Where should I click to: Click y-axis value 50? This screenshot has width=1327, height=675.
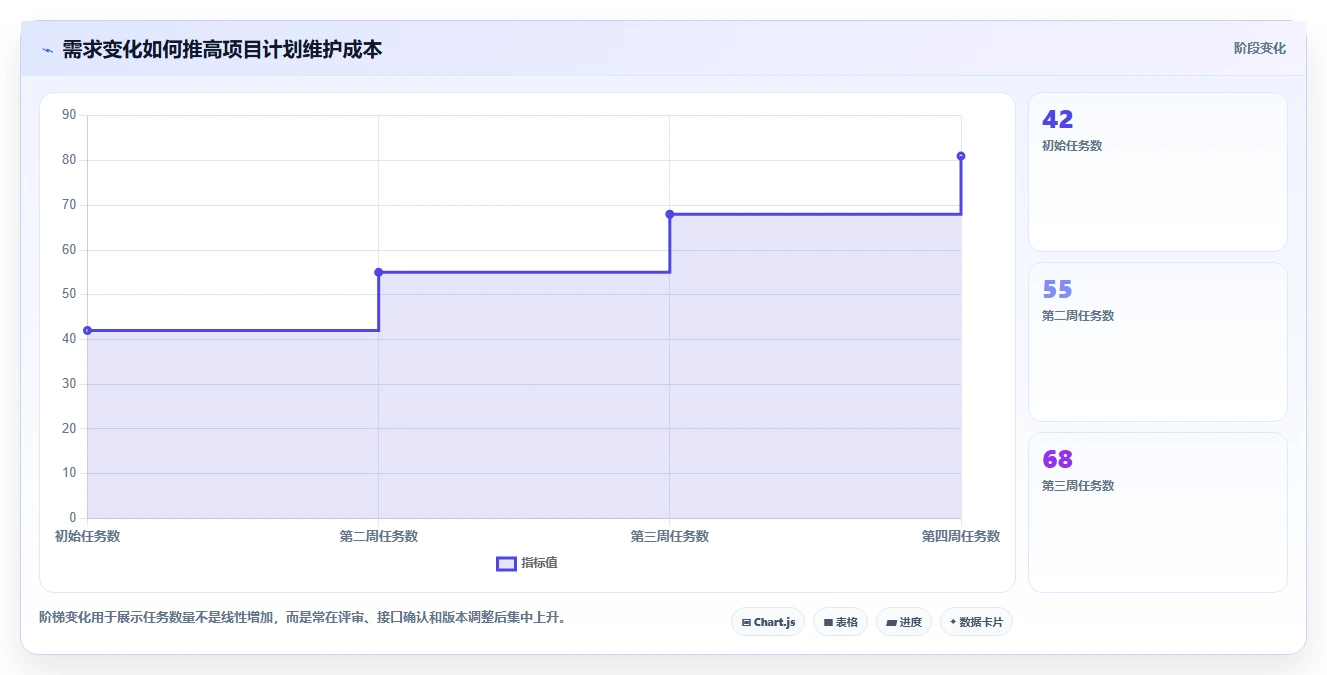pos(69,294)
